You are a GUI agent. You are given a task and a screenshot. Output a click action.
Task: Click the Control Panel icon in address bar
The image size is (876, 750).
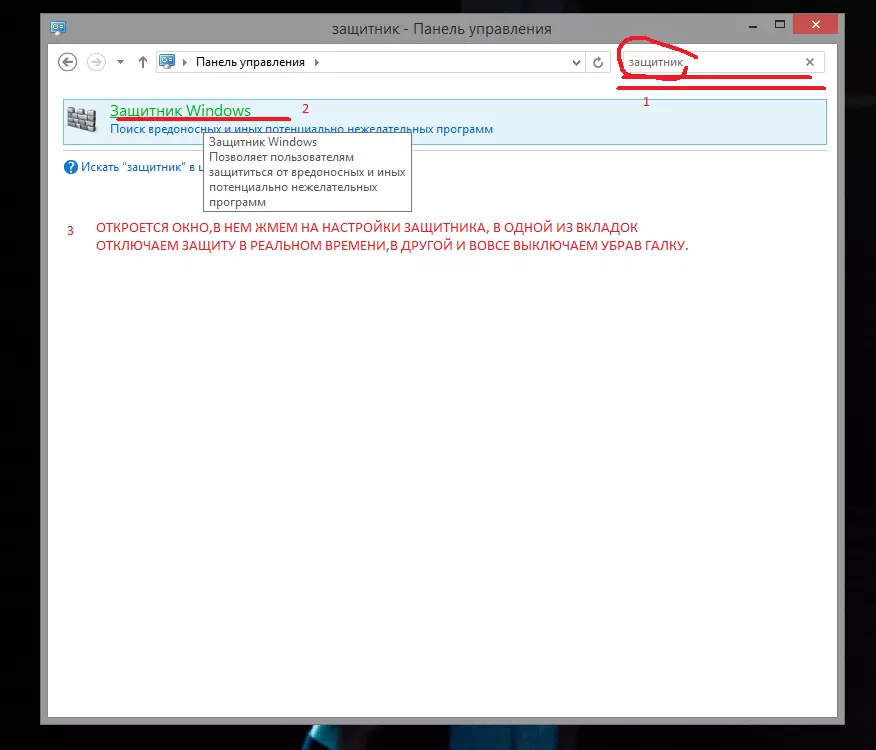click(167, 61)
